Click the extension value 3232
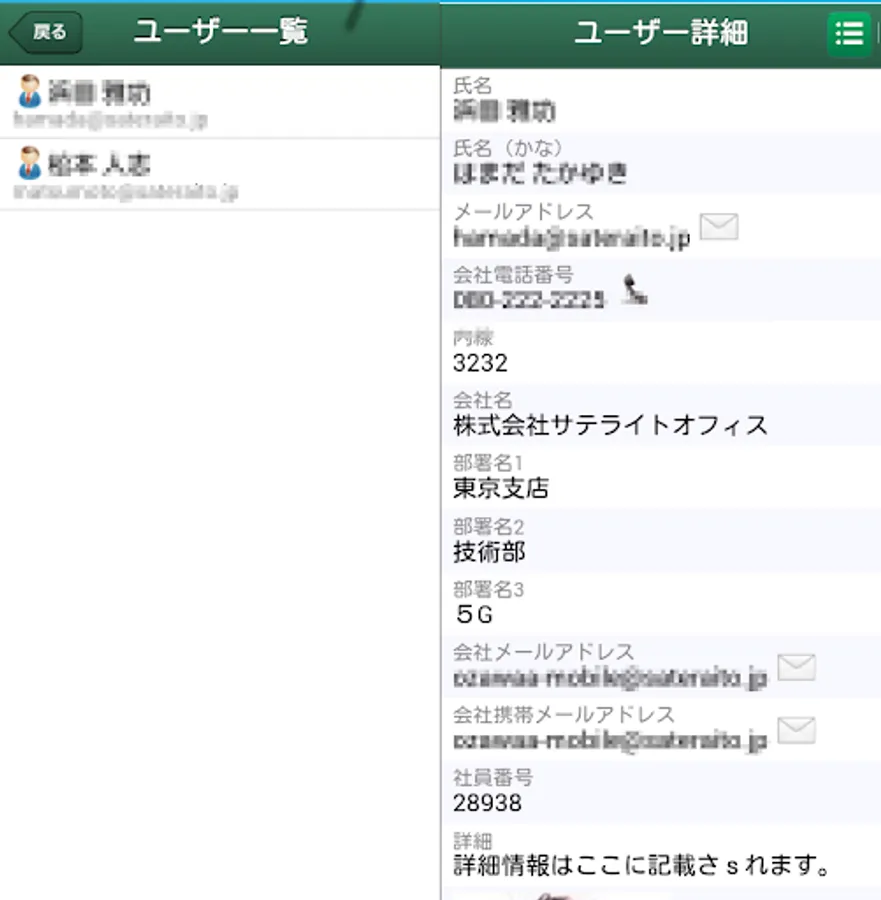The height and width of the screenshot is (900, 881). [480, 363]
